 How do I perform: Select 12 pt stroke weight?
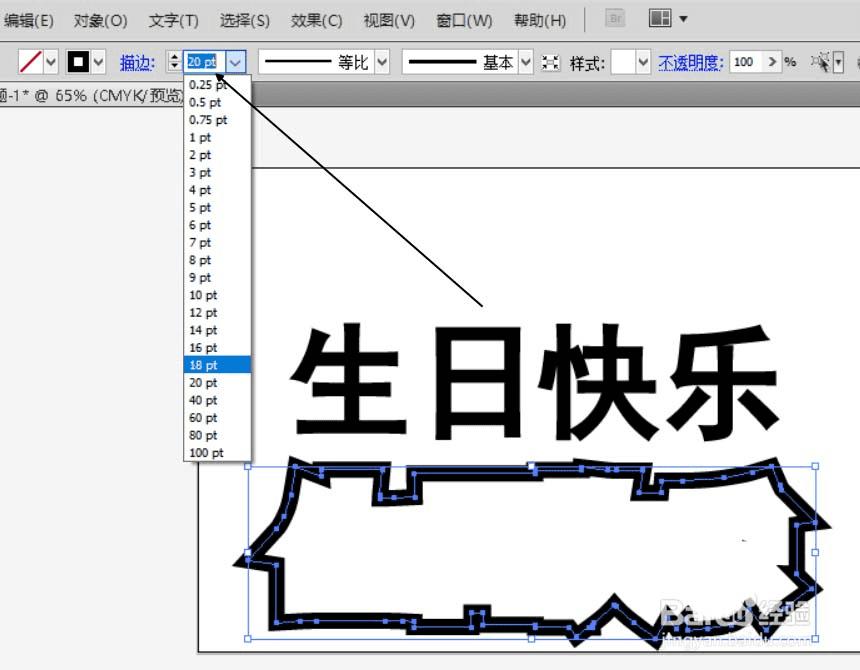217,313
